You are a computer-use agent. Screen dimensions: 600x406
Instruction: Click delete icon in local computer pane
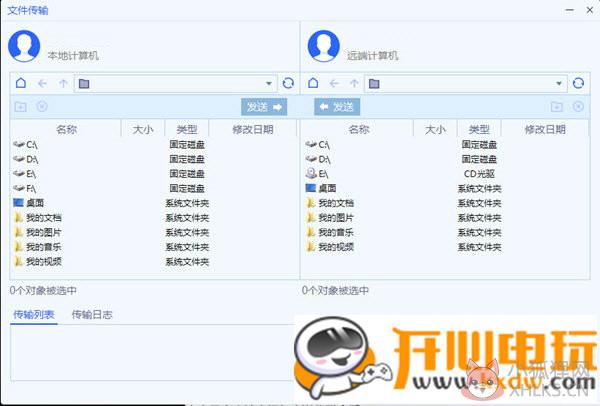pyautogui.click(x=42, y=106)
